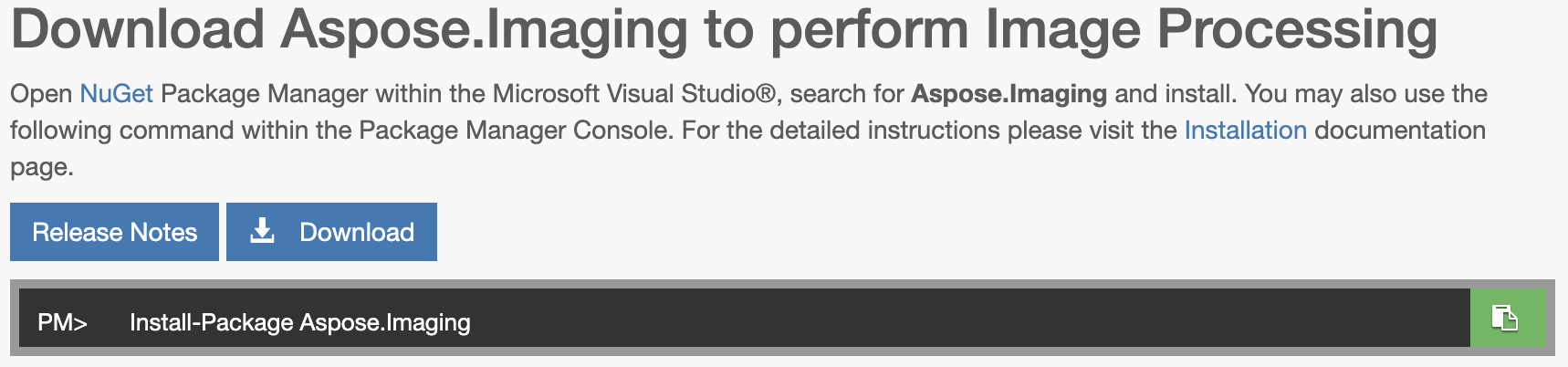Click the bold Aspose.Imaging text in paragraph
Viewport: 1568px width, 367px height.
coord(1009,94)
